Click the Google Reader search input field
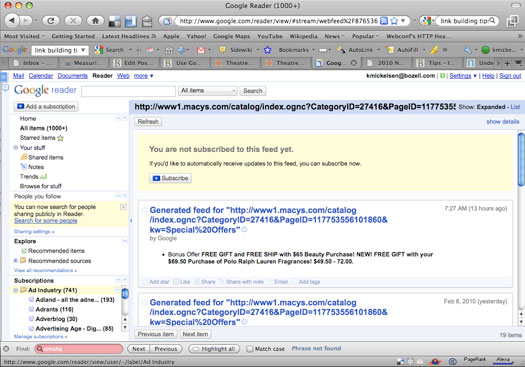This screenshot has height=367, width=525. click(x=128, y=91)
